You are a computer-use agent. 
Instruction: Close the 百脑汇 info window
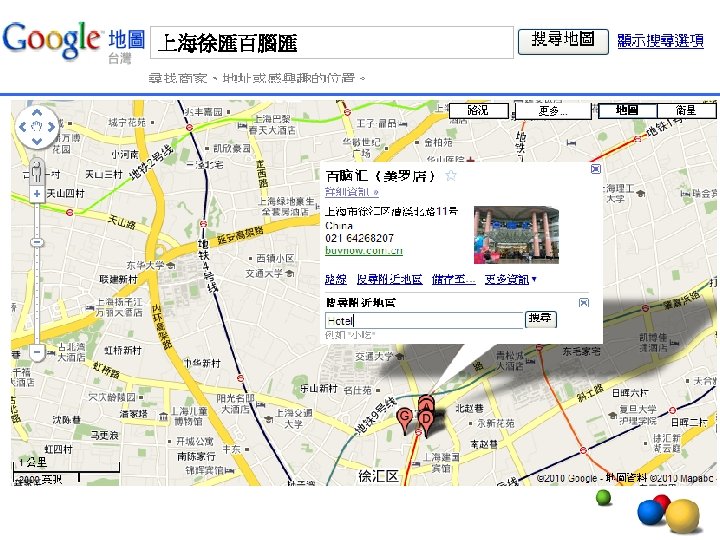click(x=596, y=169)
